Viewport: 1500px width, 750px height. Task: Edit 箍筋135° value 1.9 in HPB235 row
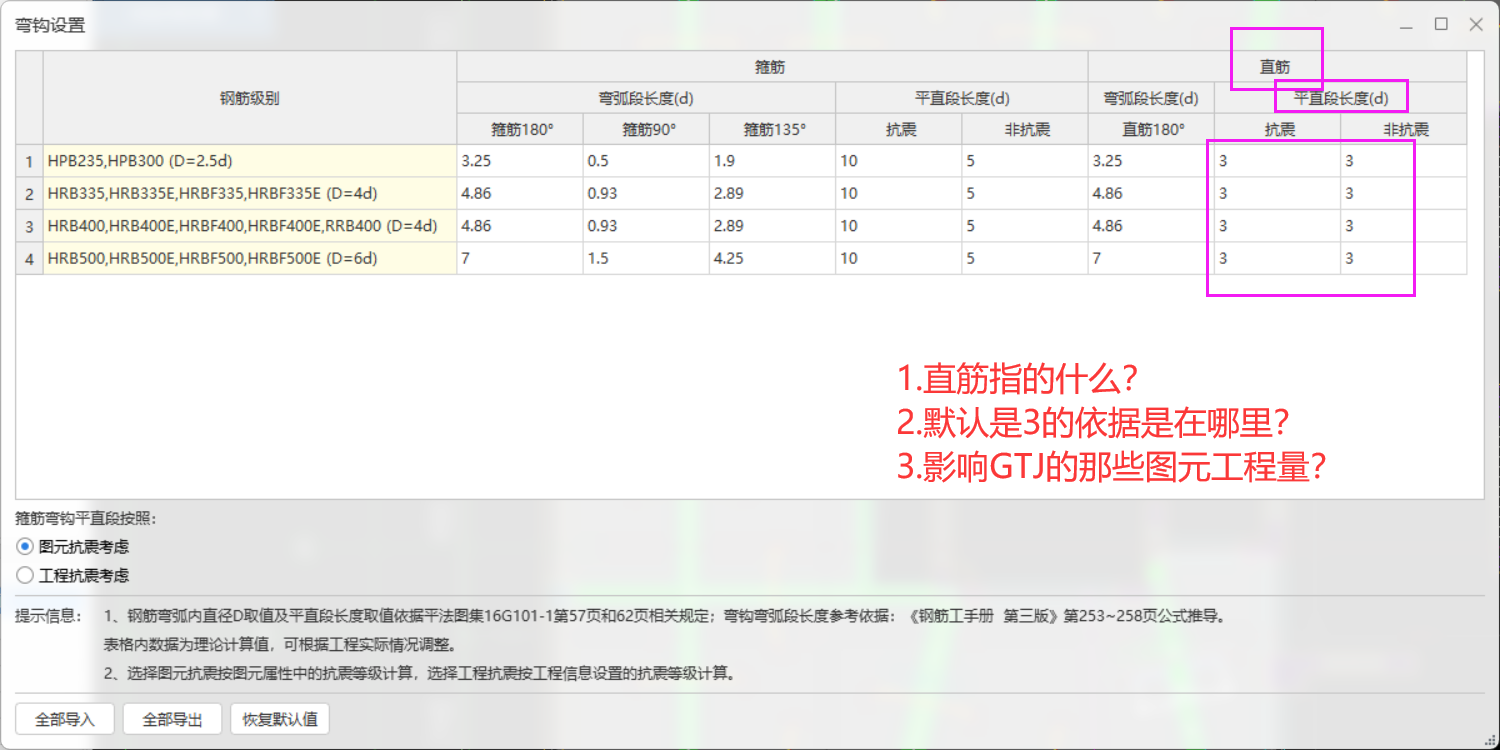[x=772, y=161]
